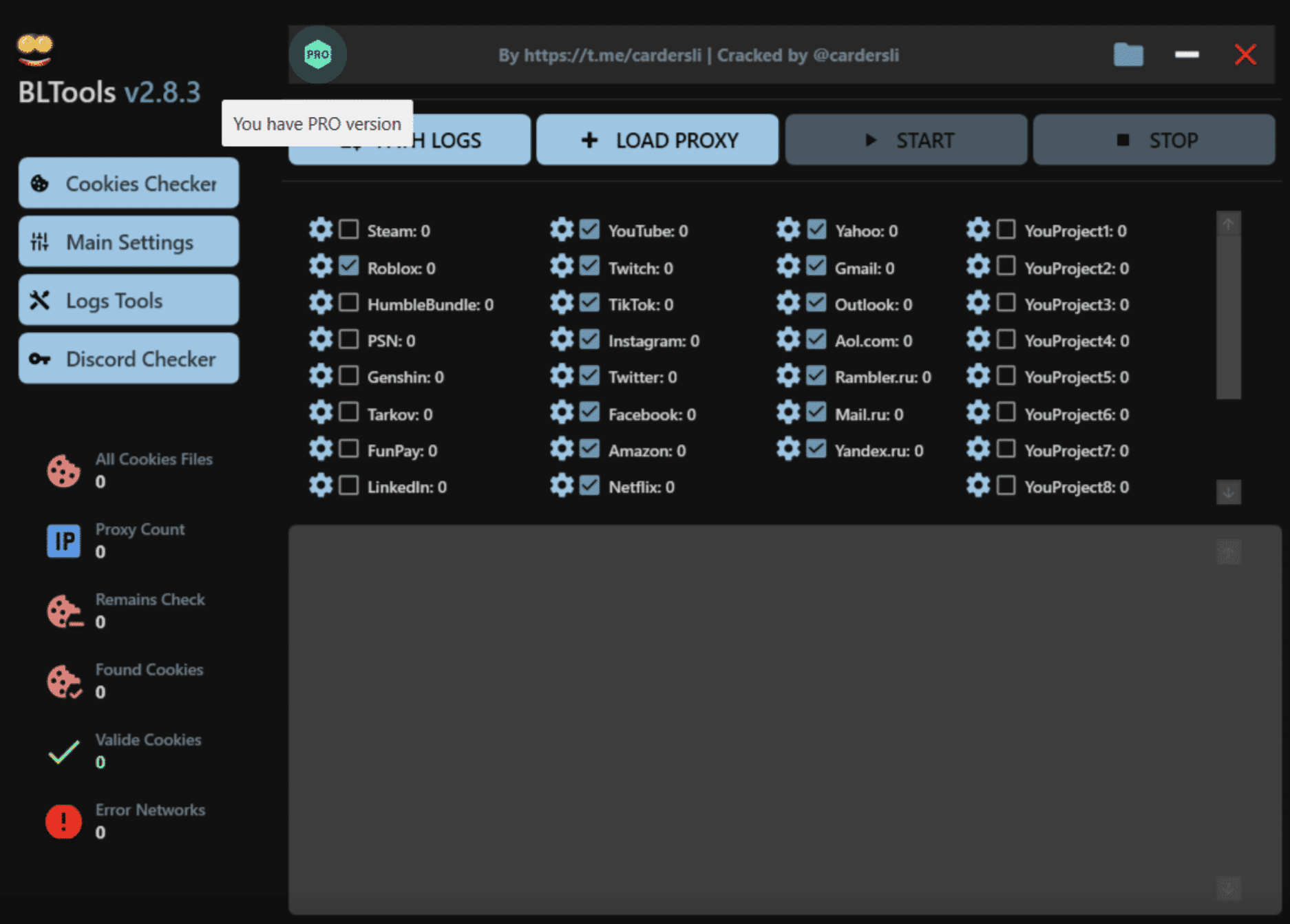The height and width of the screenshot is (924, 1290).
Task: Click the gear icon next to Netflix
Action: pyautogui.click(x=561, y=486)
